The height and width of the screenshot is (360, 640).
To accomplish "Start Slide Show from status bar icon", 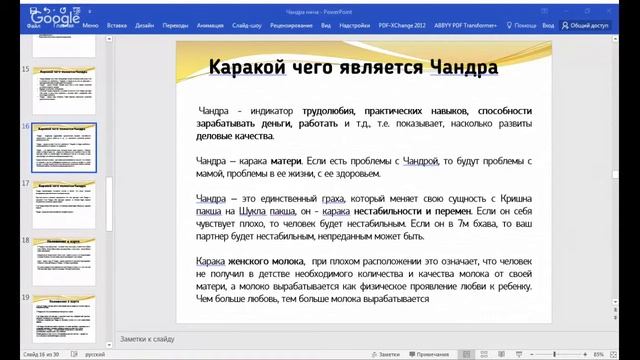I will tap(519, 354).
